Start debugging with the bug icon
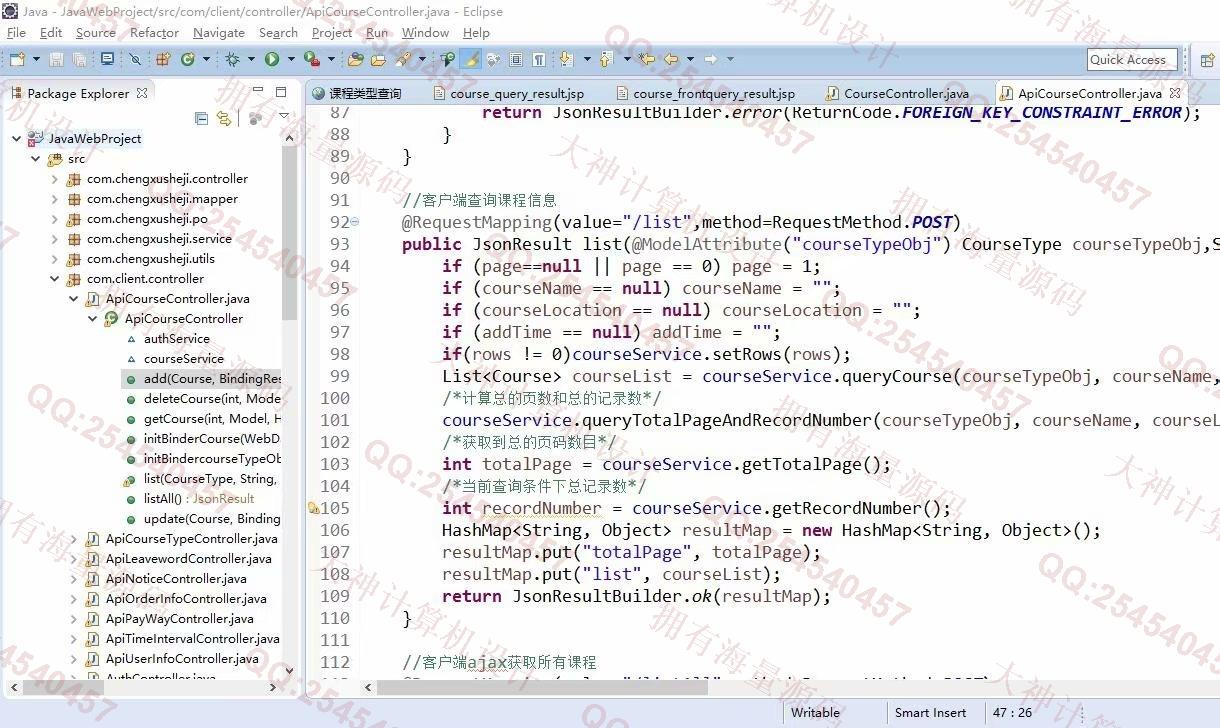Image resolution: width=1220 pixels, height=728 pixels. pos(232,60)
